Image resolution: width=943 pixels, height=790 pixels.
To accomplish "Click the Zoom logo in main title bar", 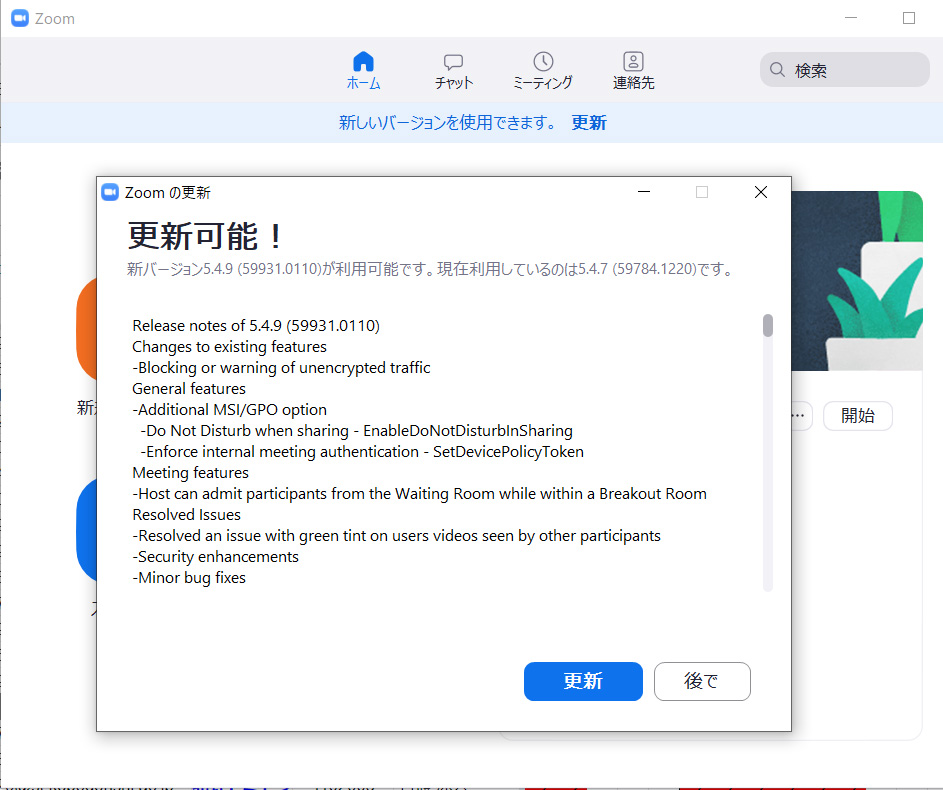I will click(x=20, y=18).
